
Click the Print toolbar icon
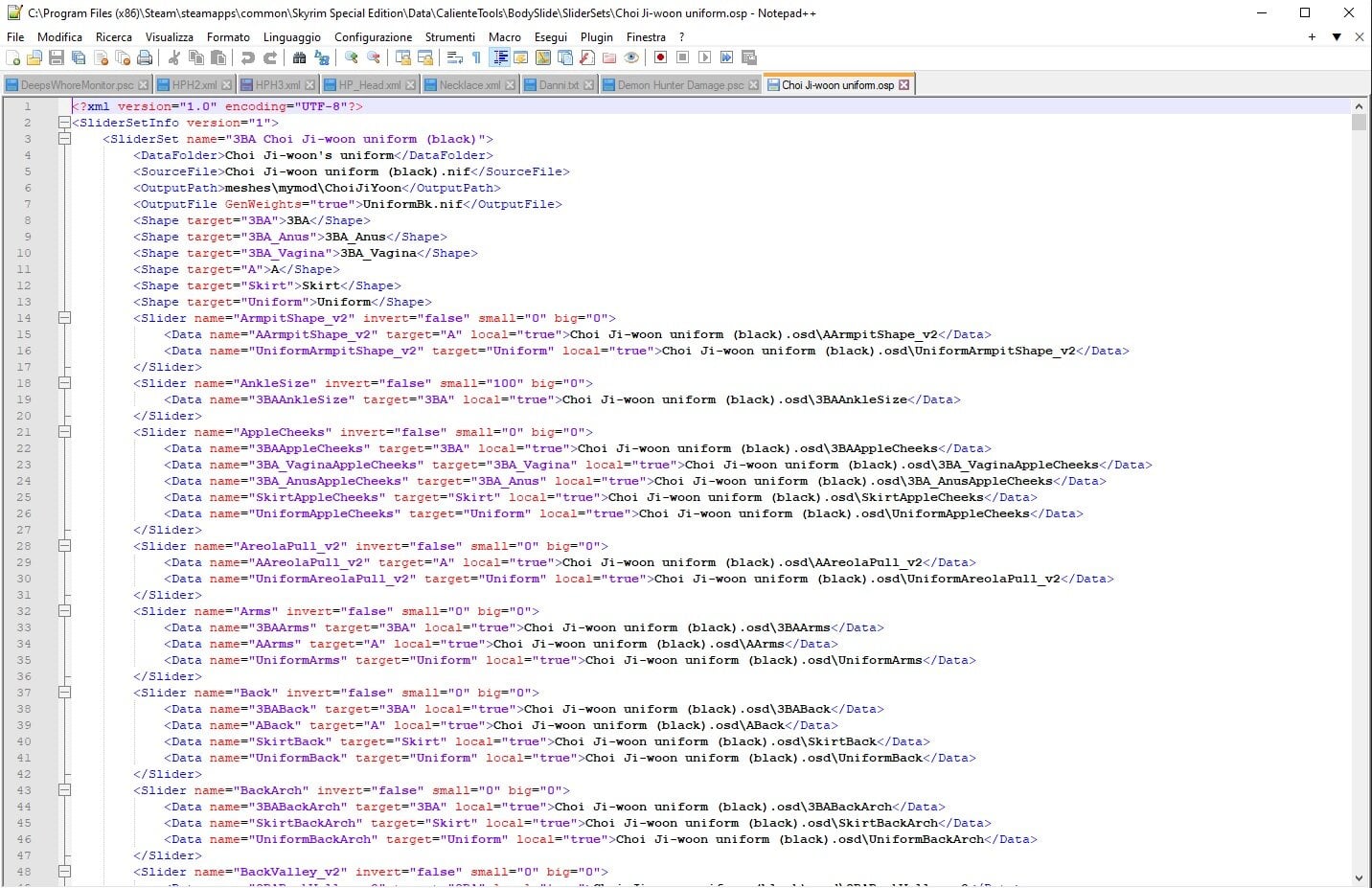click(x=145, y=57)
